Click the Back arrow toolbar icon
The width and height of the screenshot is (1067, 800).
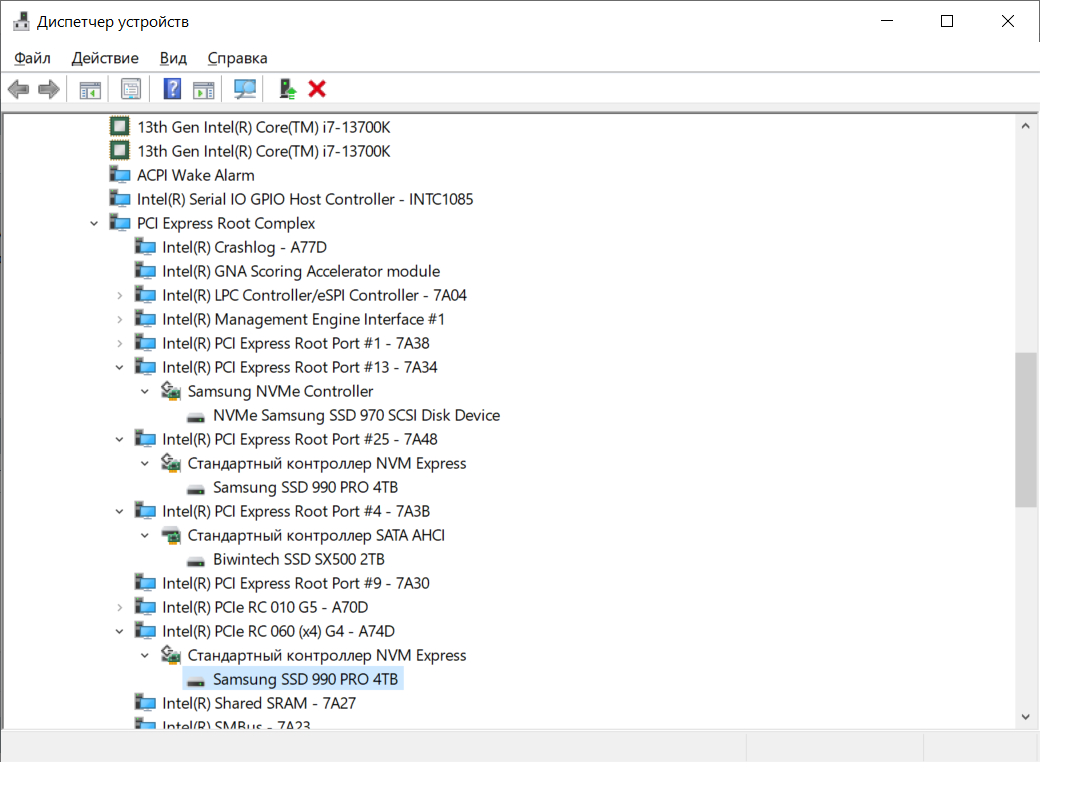[18, 89]
